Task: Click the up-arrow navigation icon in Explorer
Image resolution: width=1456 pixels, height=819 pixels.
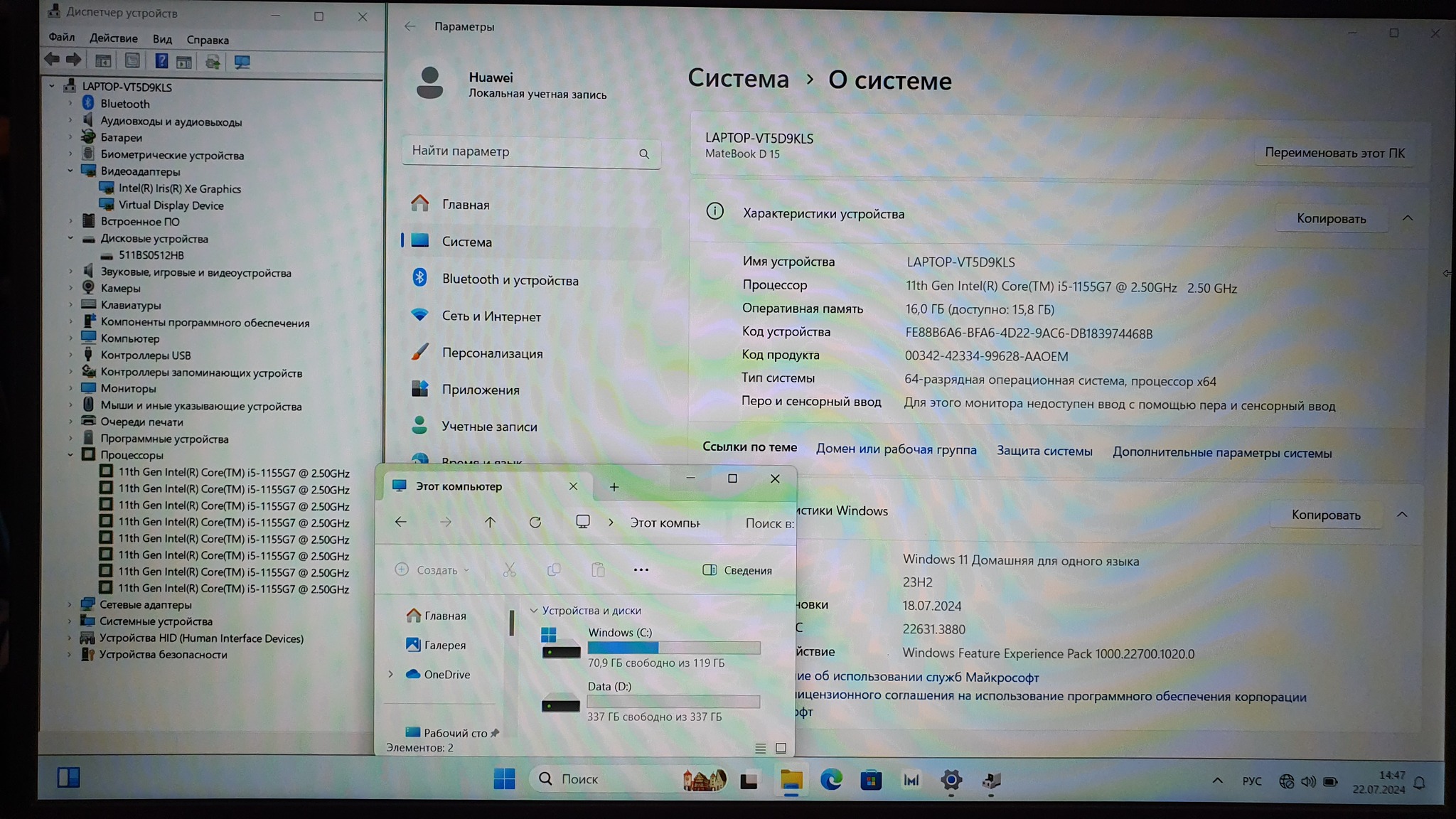Action: point(490,522)
